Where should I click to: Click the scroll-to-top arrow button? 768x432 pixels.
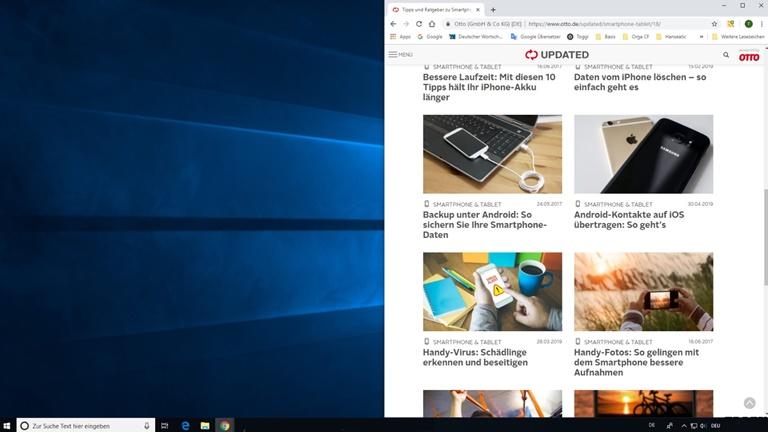coord(750,402)
